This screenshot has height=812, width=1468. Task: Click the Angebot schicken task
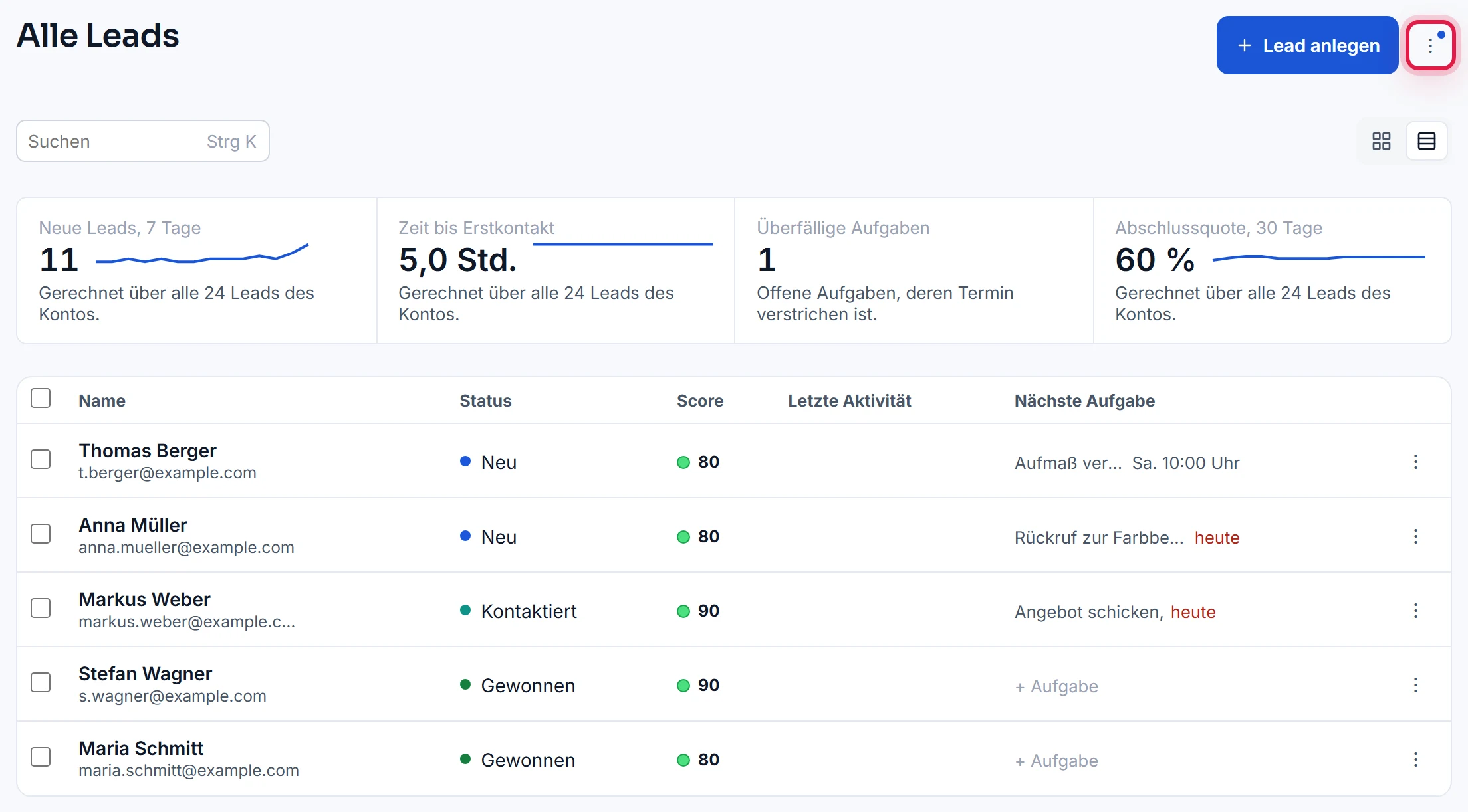coord(1089,612)
